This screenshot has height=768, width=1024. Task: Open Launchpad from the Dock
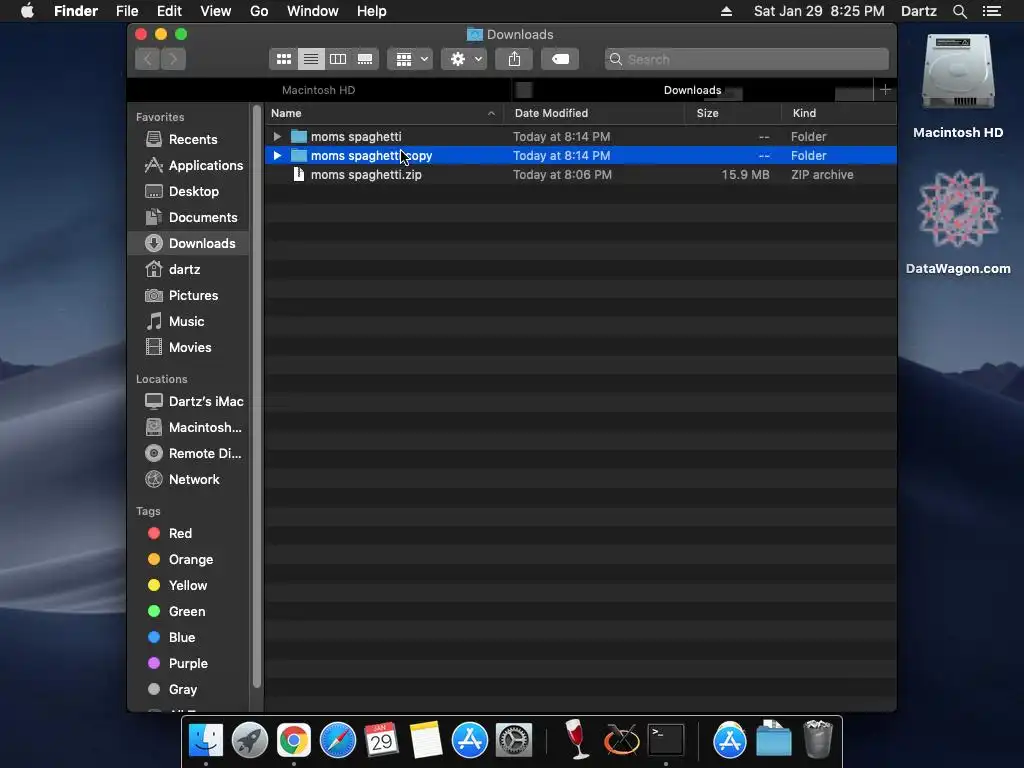250,741
